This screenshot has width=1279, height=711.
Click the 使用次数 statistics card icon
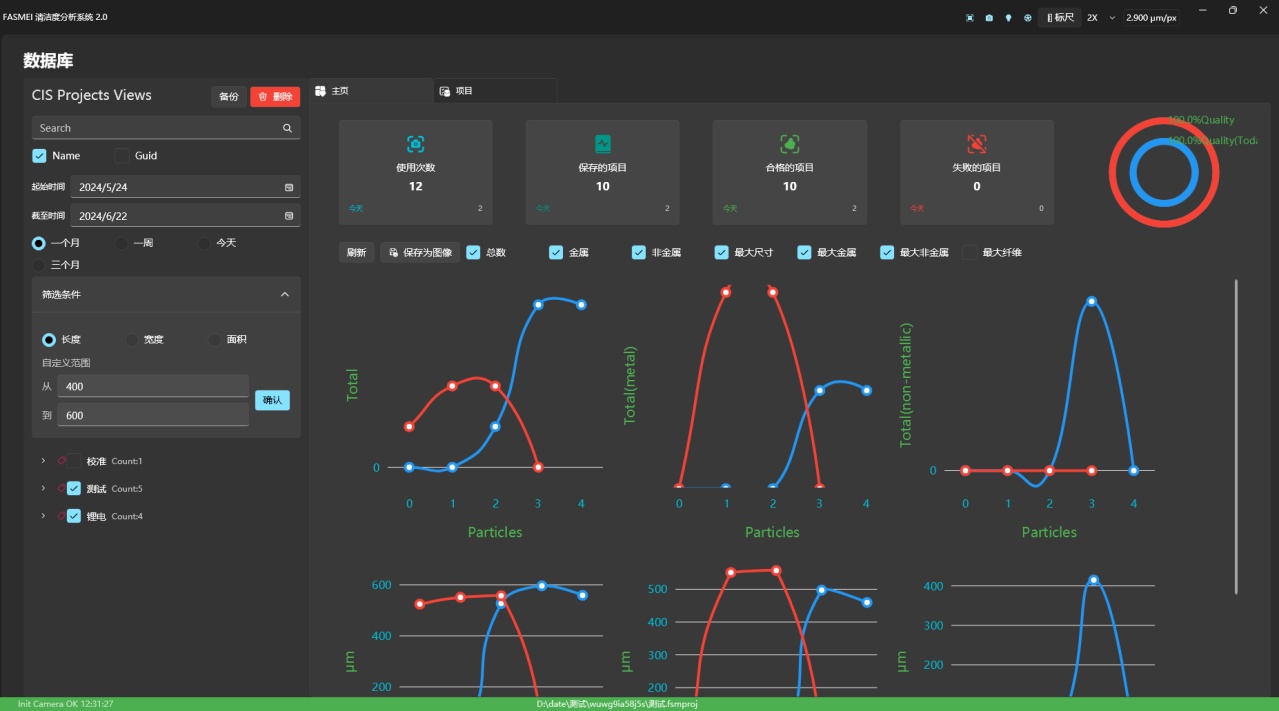pyautogui.click(x=415, y=144)
